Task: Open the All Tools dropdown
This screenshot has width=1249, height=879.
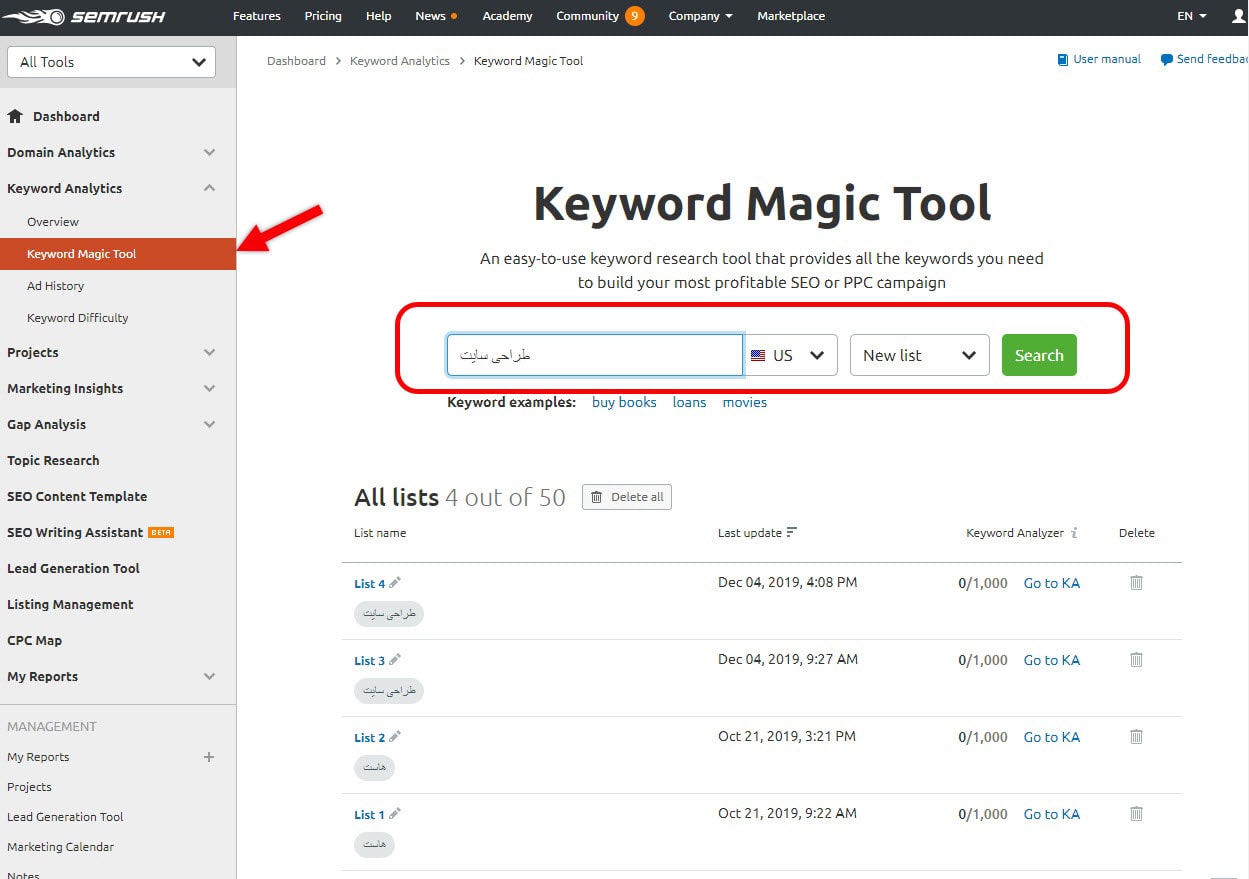Action: [111, 61]
